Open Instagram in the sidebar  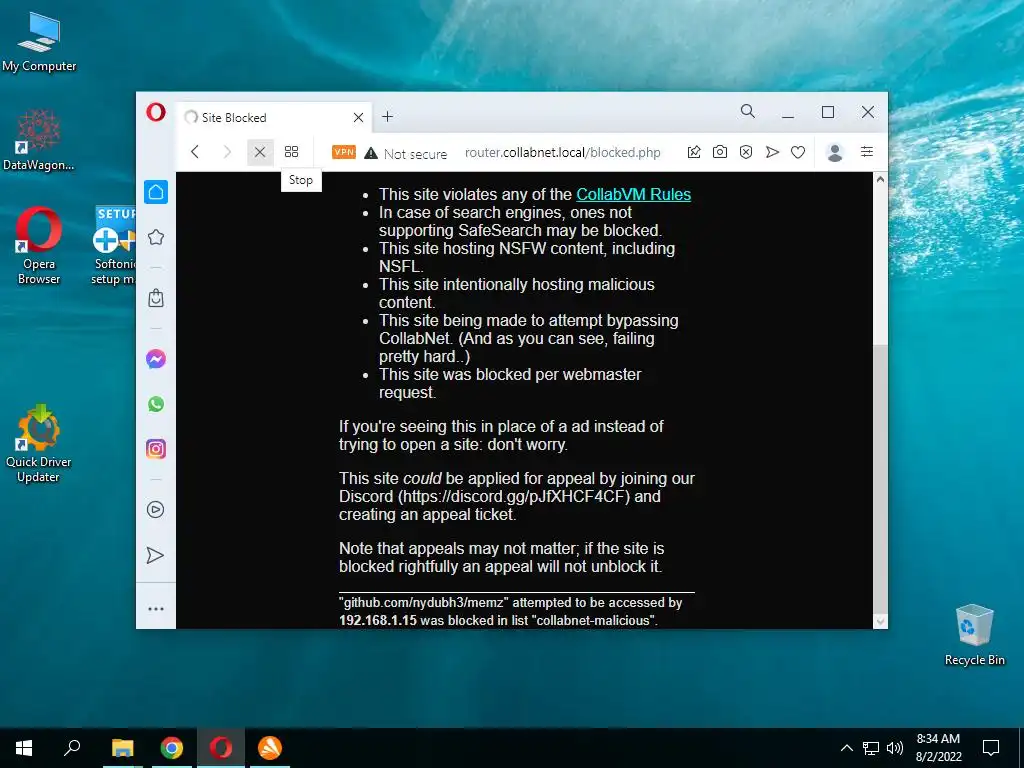coord(155,449)
